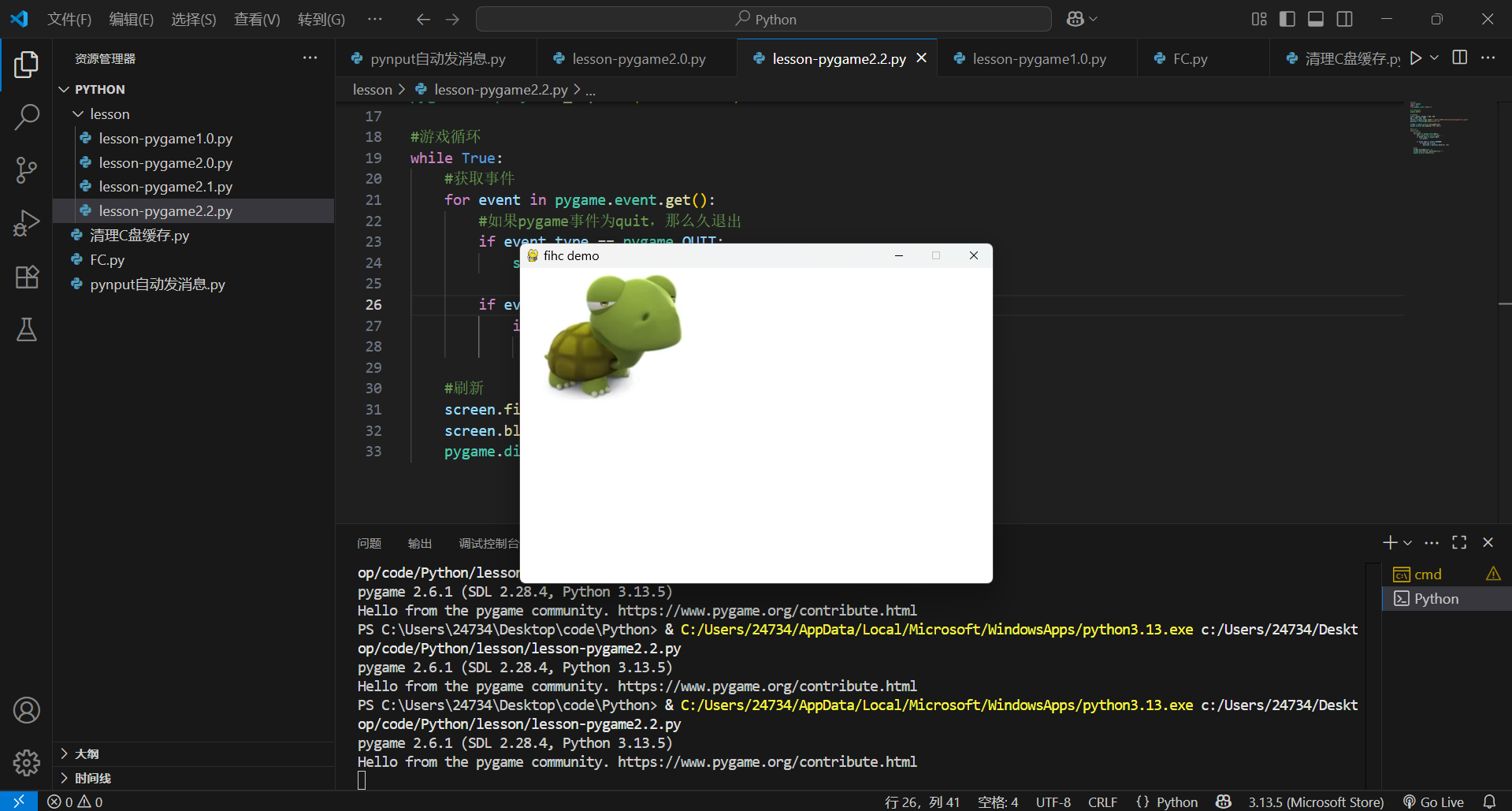Click lesson breadcrumb in editor path
The image size is (1512, 811).
click(373, 90)
